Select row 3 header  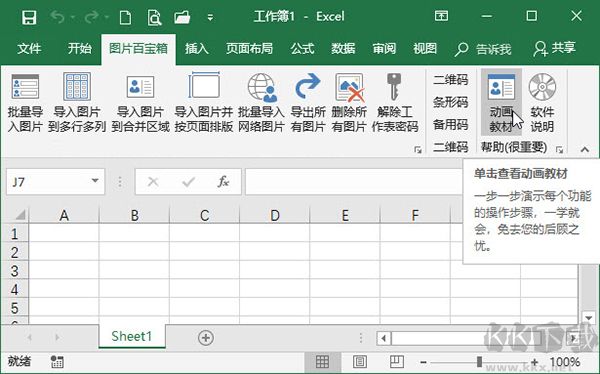tap(15, 271)
